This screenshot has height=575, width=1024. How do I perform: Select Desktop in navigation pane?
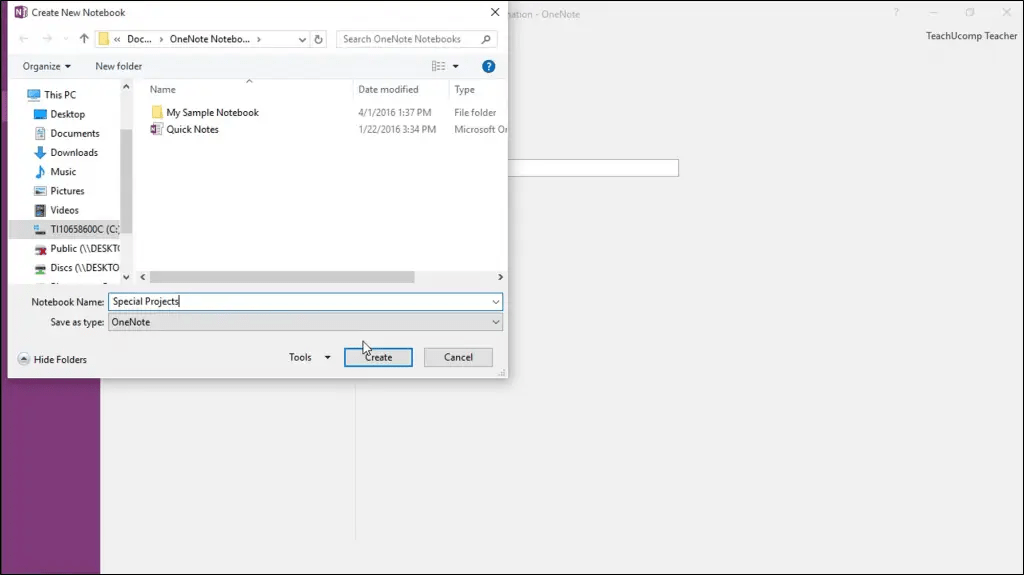pyautogui.click(x=68, y=114)
